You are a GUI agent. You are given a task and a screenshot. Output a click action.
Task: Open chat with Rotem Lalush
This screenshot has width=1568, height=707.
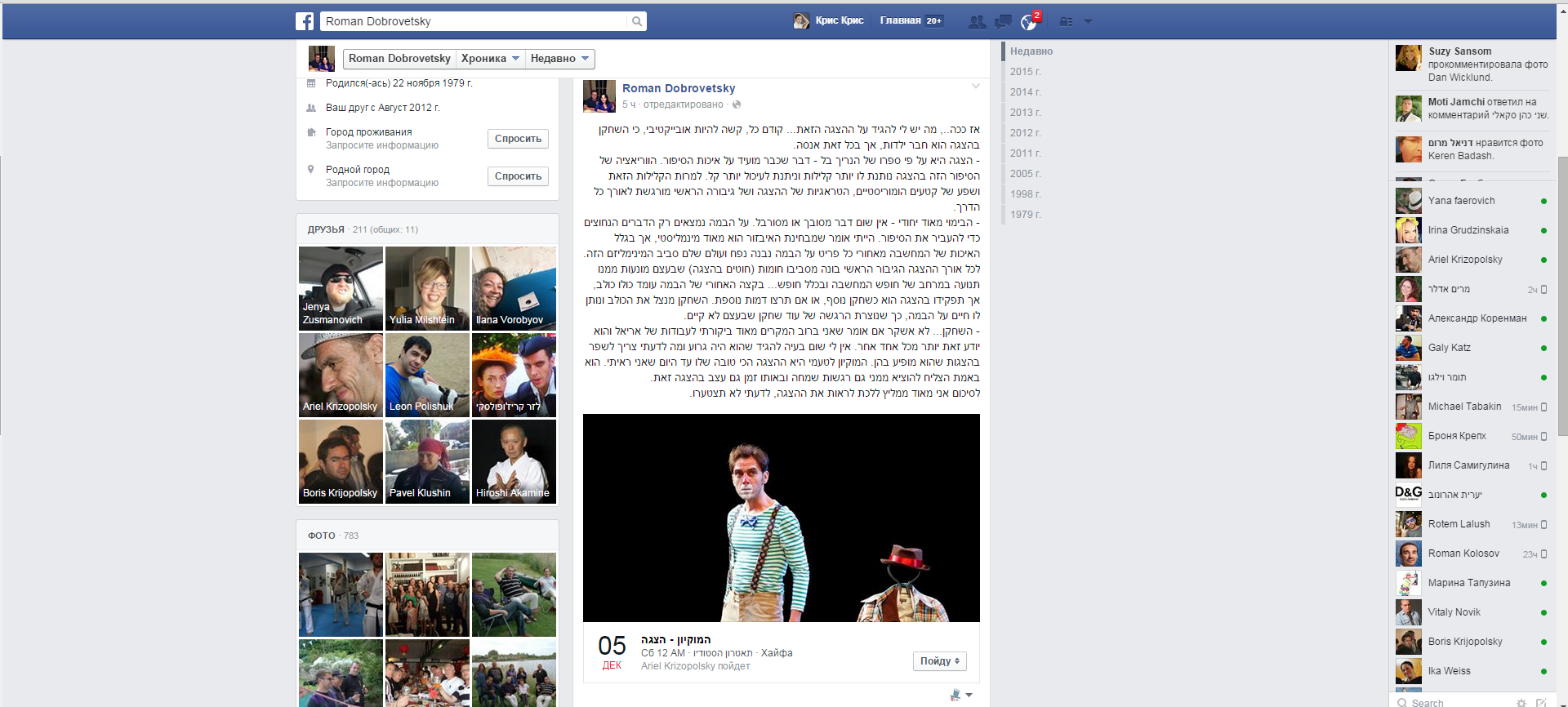tap(1471, 524)
